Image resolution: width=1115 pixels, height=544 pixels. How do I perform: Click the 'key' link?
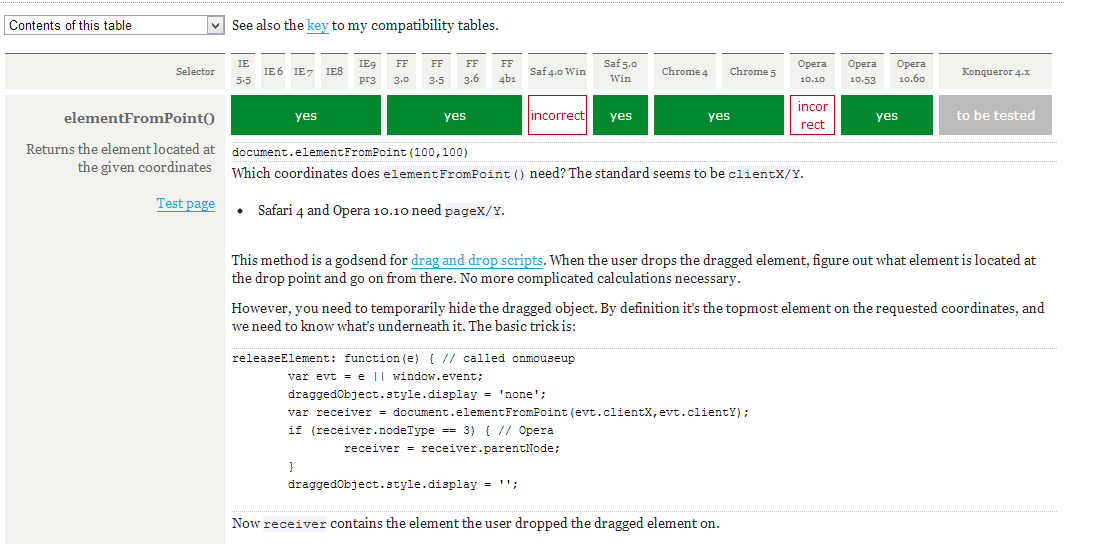(317, 25)
